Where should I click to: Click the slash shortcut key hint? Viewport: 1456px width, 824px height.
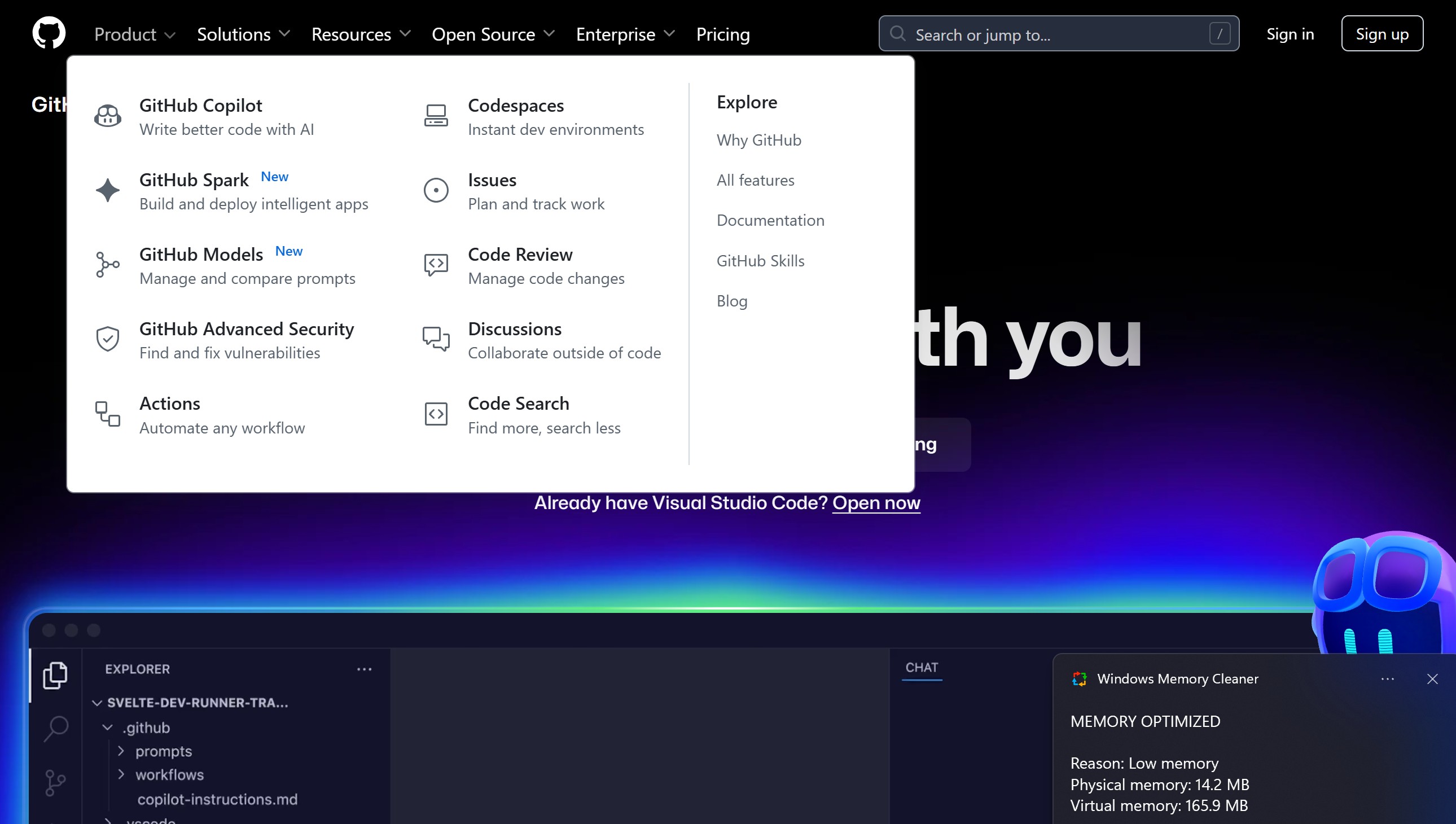[1220, 34]
